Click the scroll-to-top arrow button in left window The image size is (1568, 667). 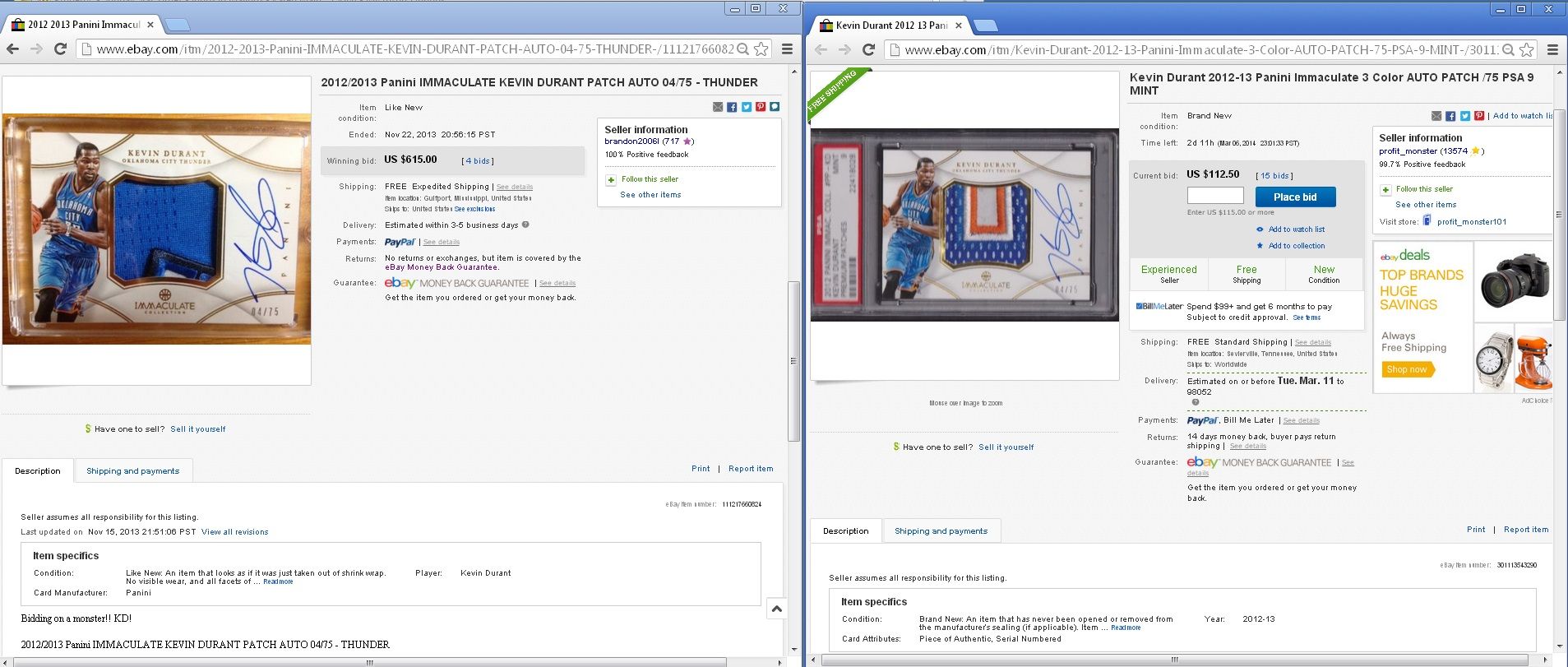click(776, 609)
